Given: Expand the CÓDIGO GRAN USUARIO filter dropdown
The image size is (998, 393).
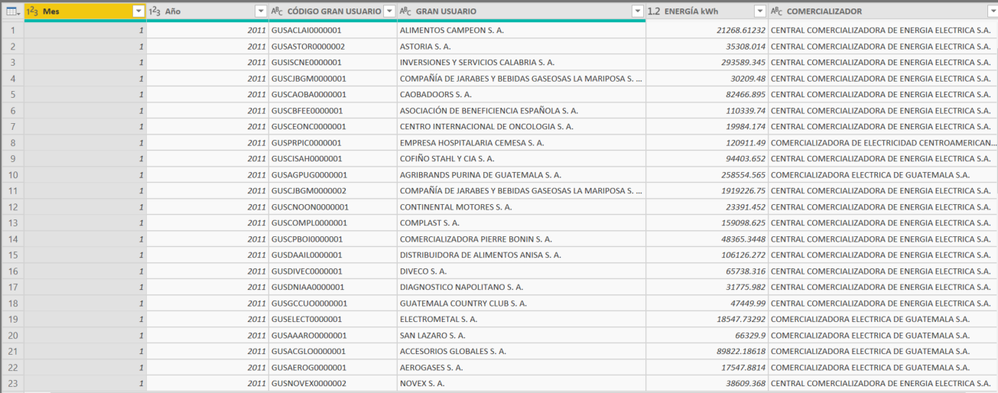Looking at the screenshot, I should click(389, 11).
